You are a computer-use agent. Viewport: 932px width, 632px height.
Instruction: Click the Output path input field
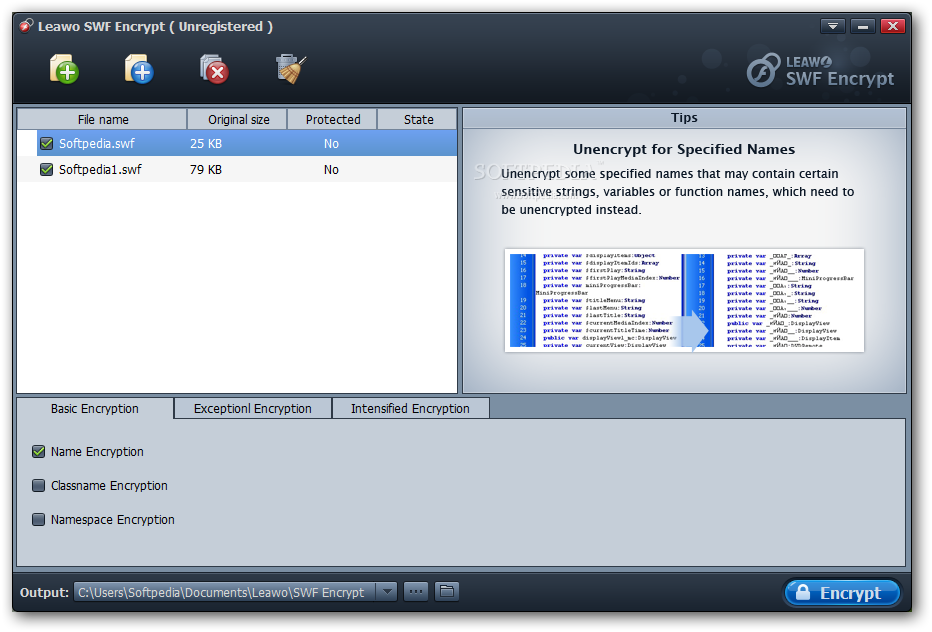click(226, 592)
